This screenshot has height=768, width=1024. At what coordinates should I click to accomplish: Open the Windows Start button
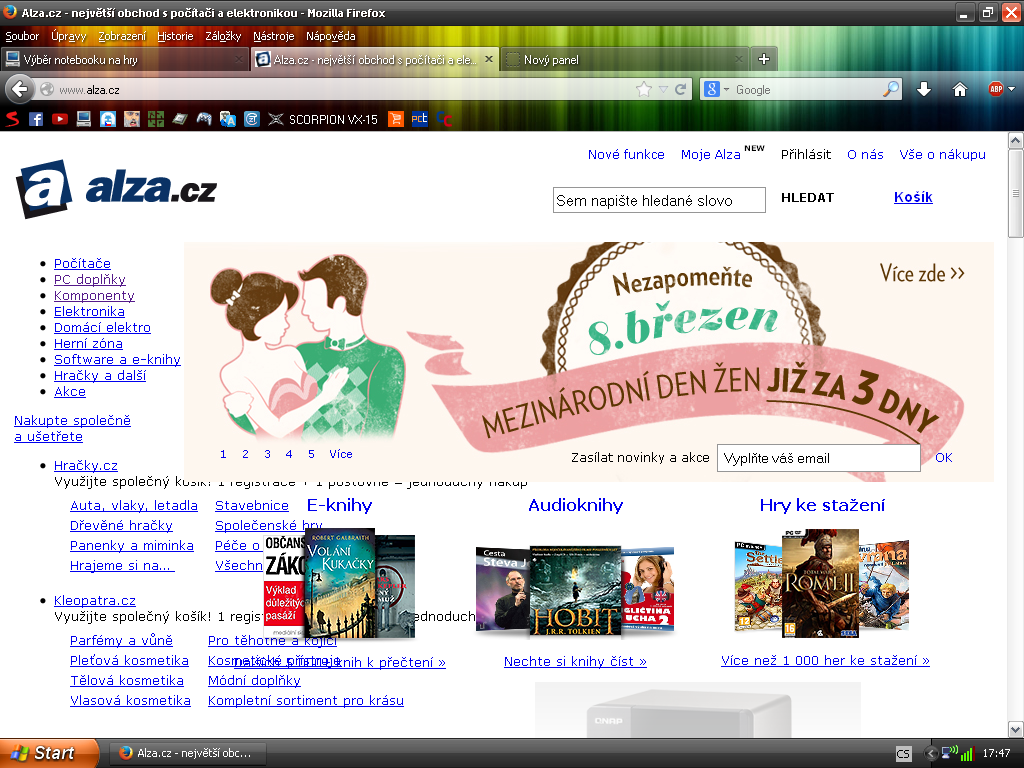point(50,753)
